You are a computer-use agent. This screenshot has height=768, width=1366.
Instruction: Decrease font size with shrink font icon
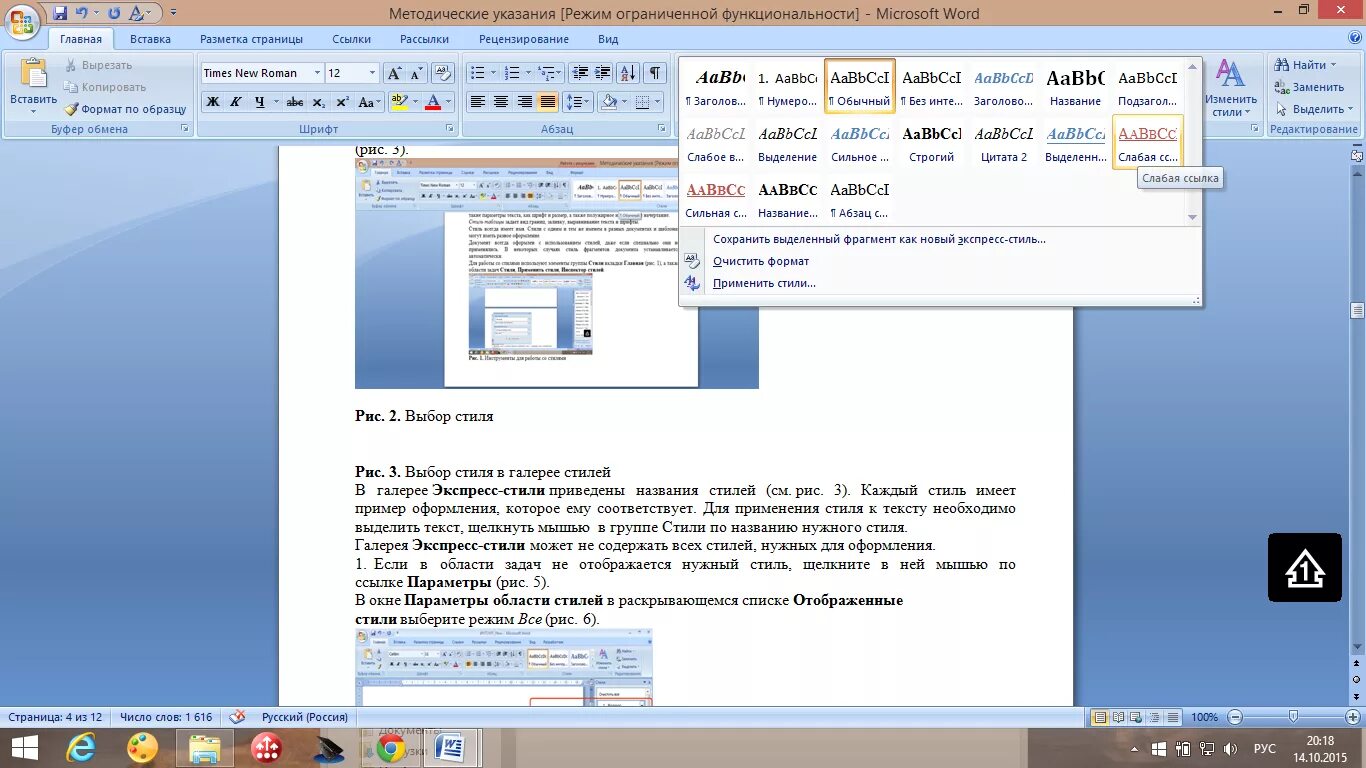tap(416, 73)
